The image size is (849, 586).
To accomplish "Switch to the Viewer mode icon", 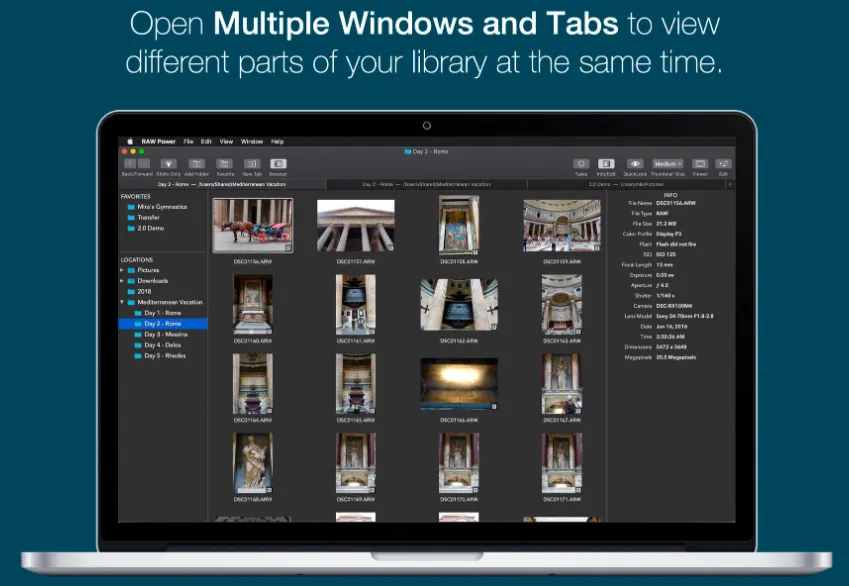I will point(700,164).
